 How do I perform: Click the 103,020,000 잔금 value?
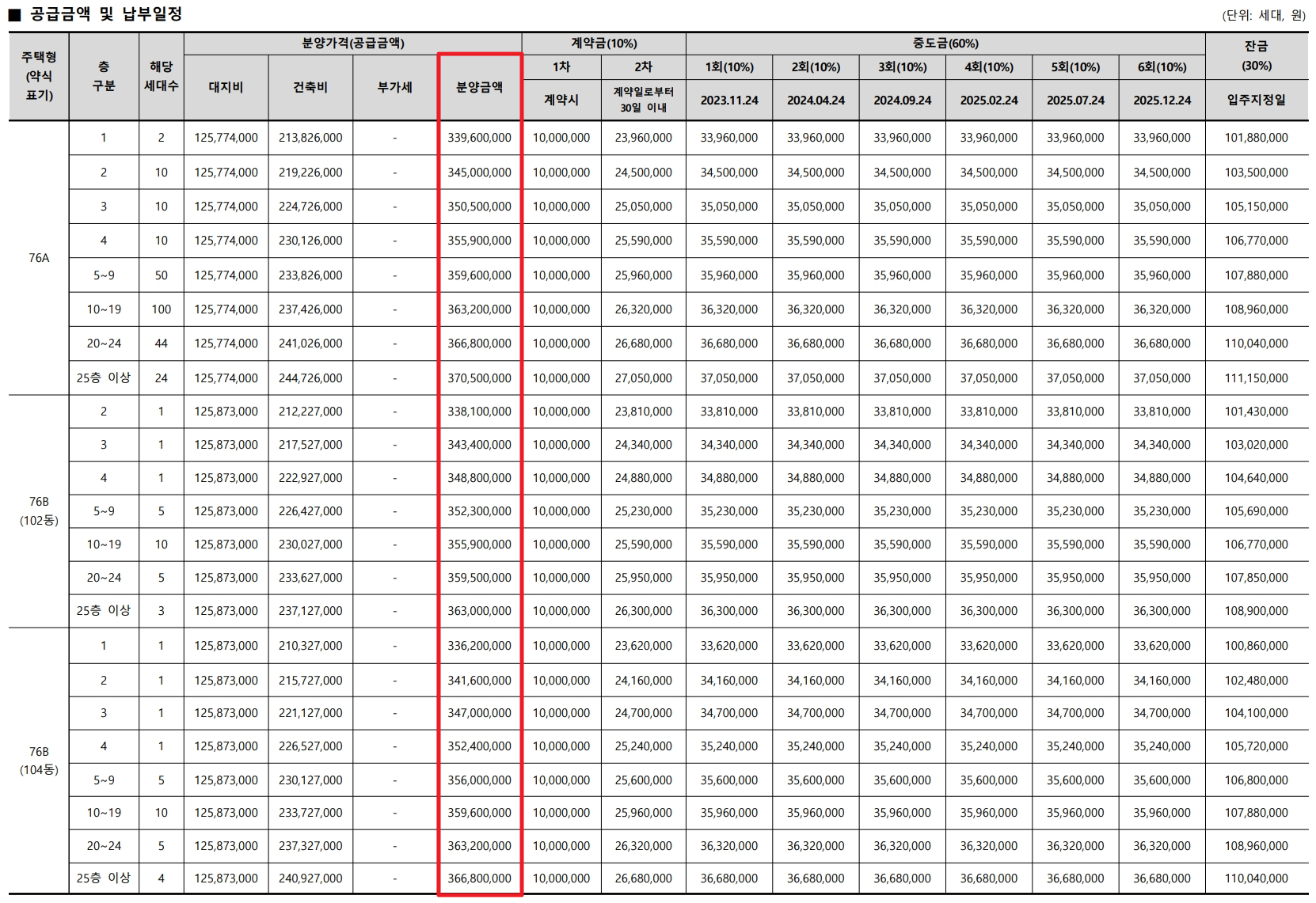1257,445
